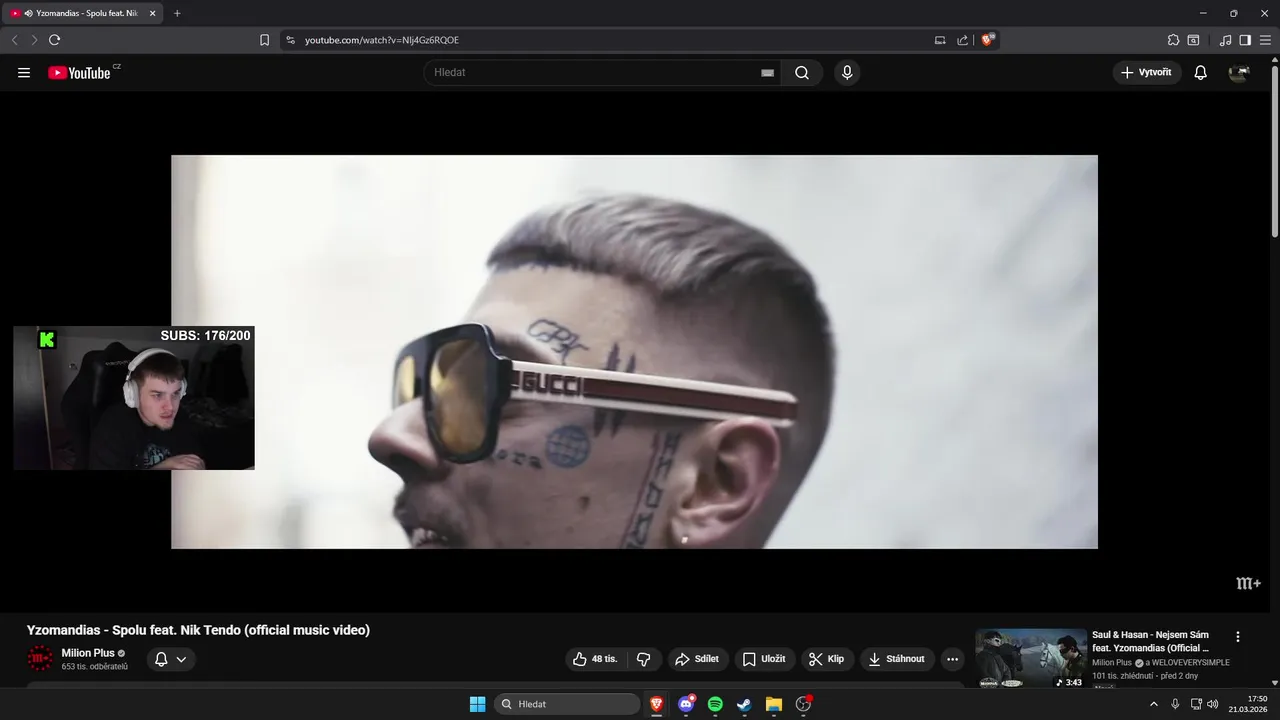Open the YouTube guide hamburger menu
The image size is (1280, 720).
click(24, 73)
